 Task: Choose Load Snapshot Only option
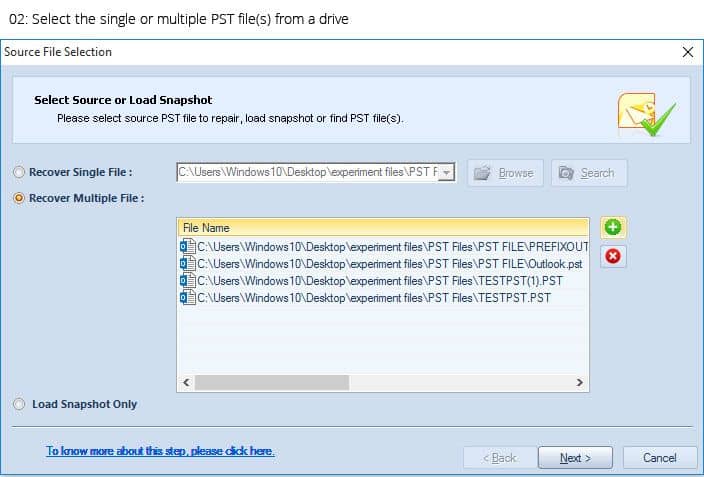click(19, 404)
